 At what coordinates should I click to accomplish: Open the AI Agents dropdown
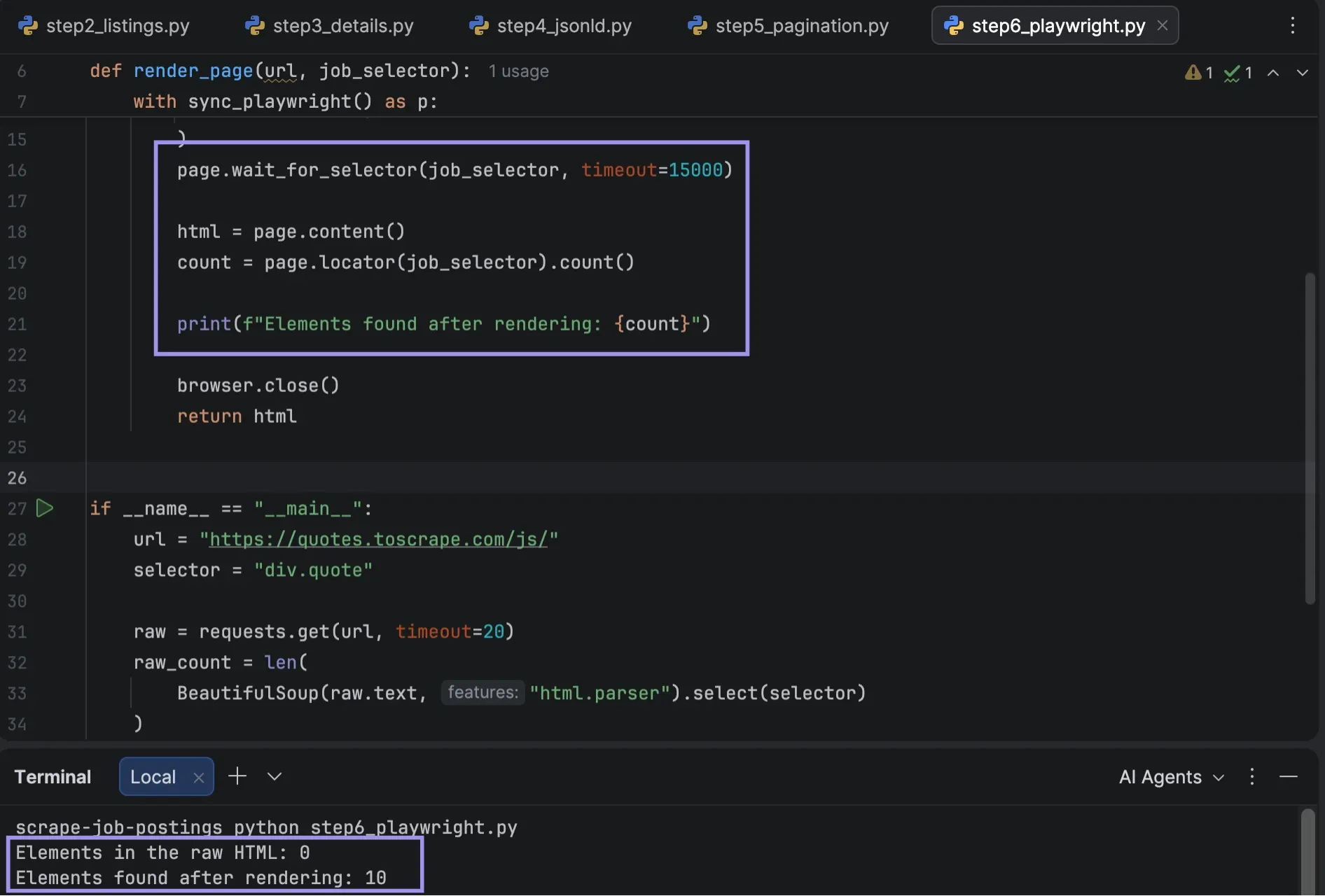tap(1171, 777)
